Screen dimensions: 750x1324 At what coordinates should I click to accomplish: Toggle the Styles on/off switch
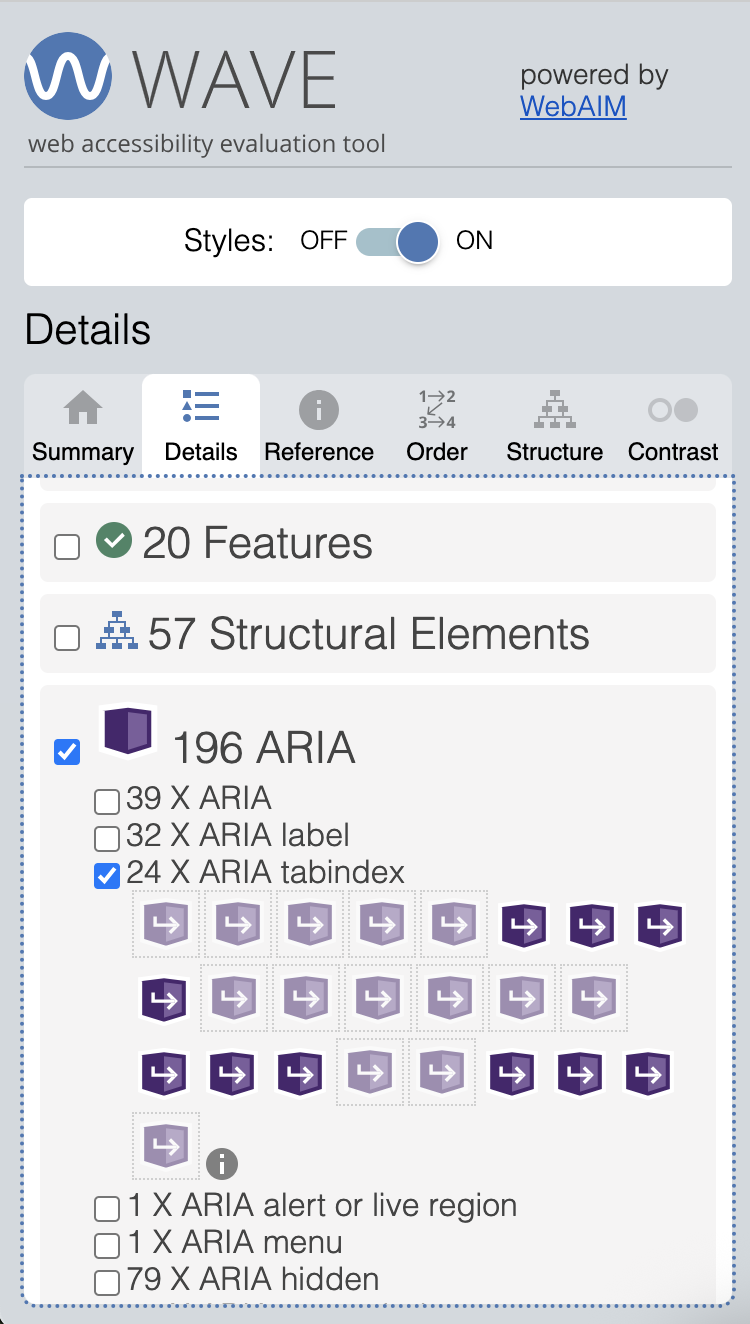398,241
